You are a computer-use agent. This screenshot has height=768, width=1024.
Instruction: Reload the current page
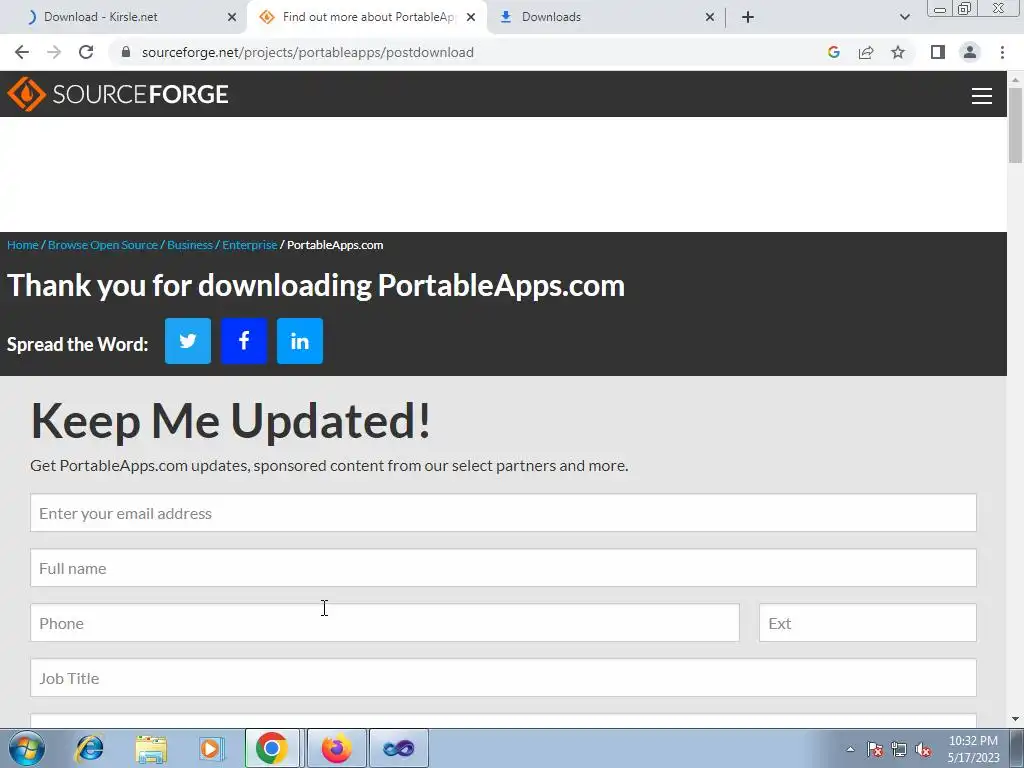(86, 52)
